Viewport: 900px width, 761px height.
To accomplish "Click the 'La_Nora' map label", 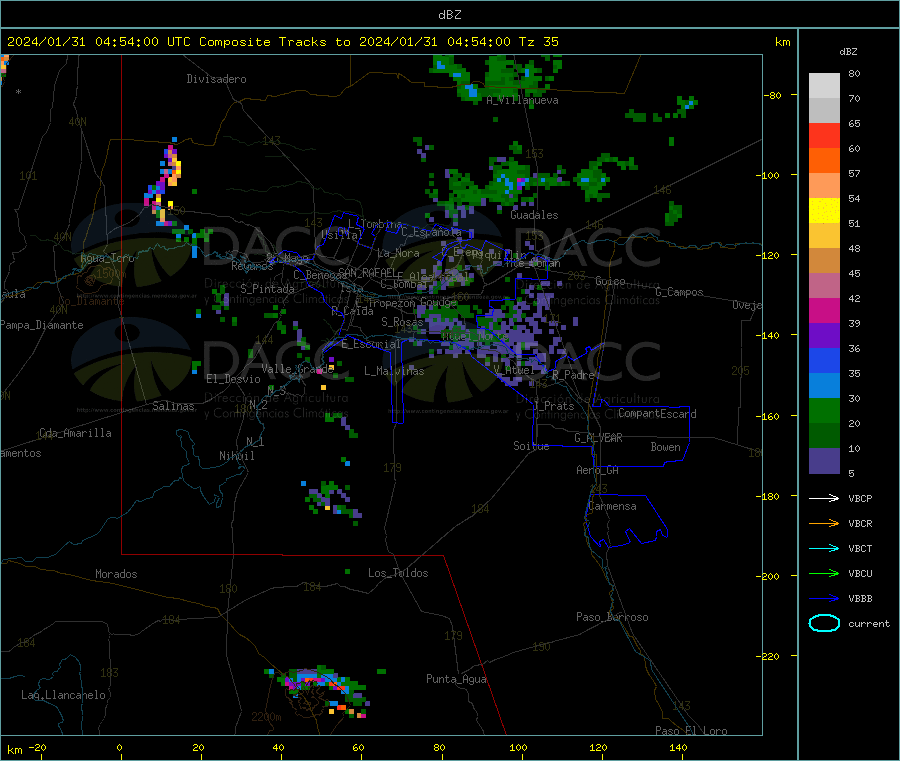I will click(398, 253).
